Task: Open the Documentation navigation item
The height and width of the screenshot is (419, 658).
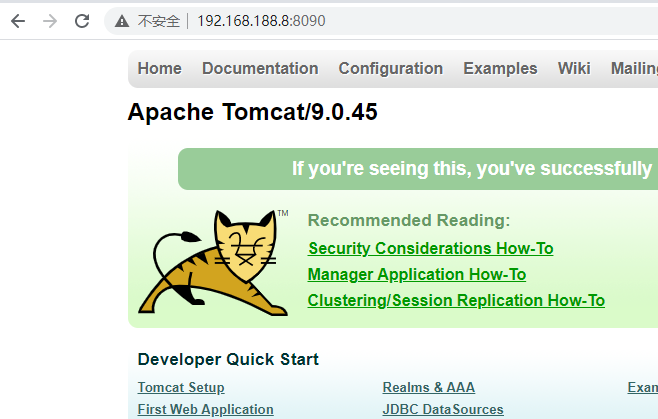Action: [260, 68]
